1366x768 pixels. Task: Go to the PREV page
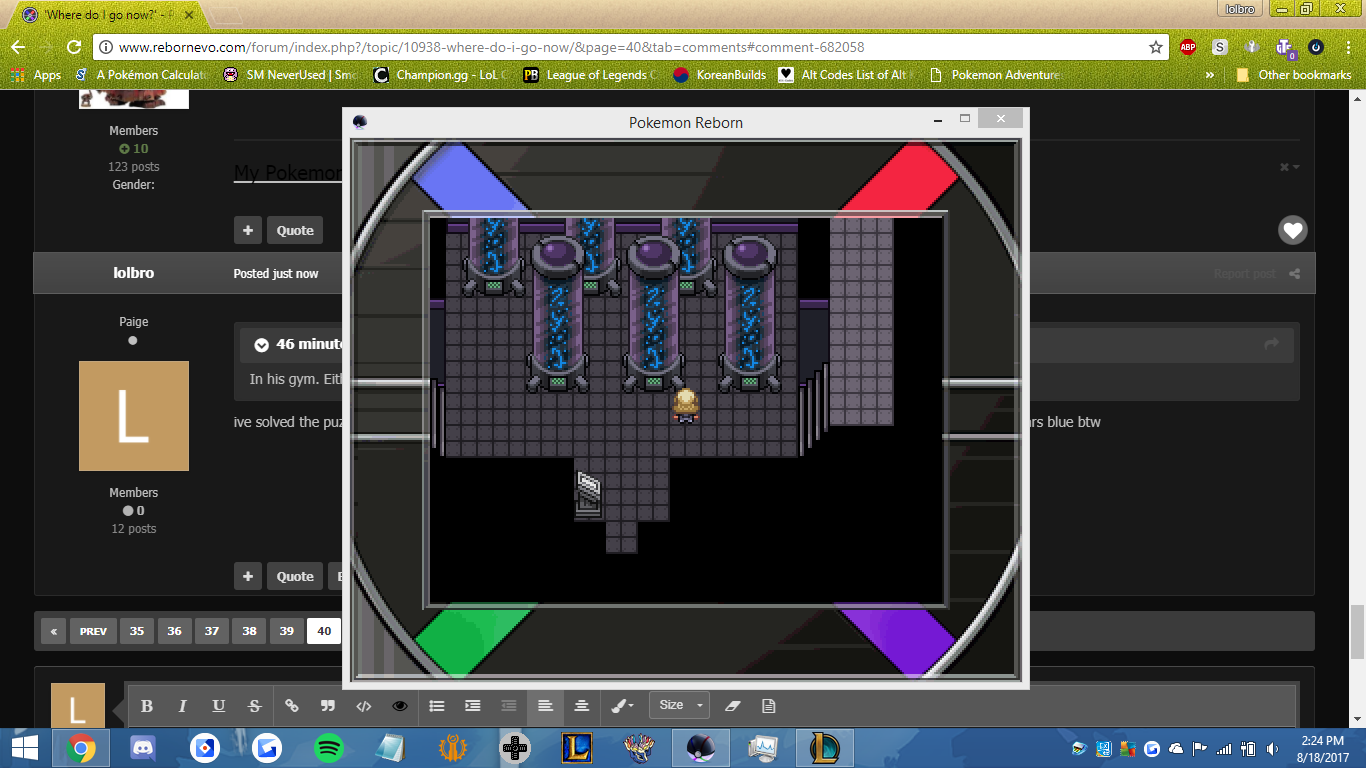(93, 631)
